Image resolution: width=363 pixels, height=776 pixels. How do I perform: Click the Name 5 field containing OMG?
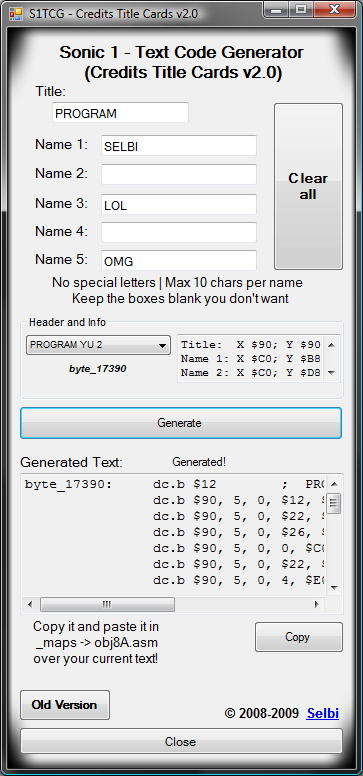179,260
